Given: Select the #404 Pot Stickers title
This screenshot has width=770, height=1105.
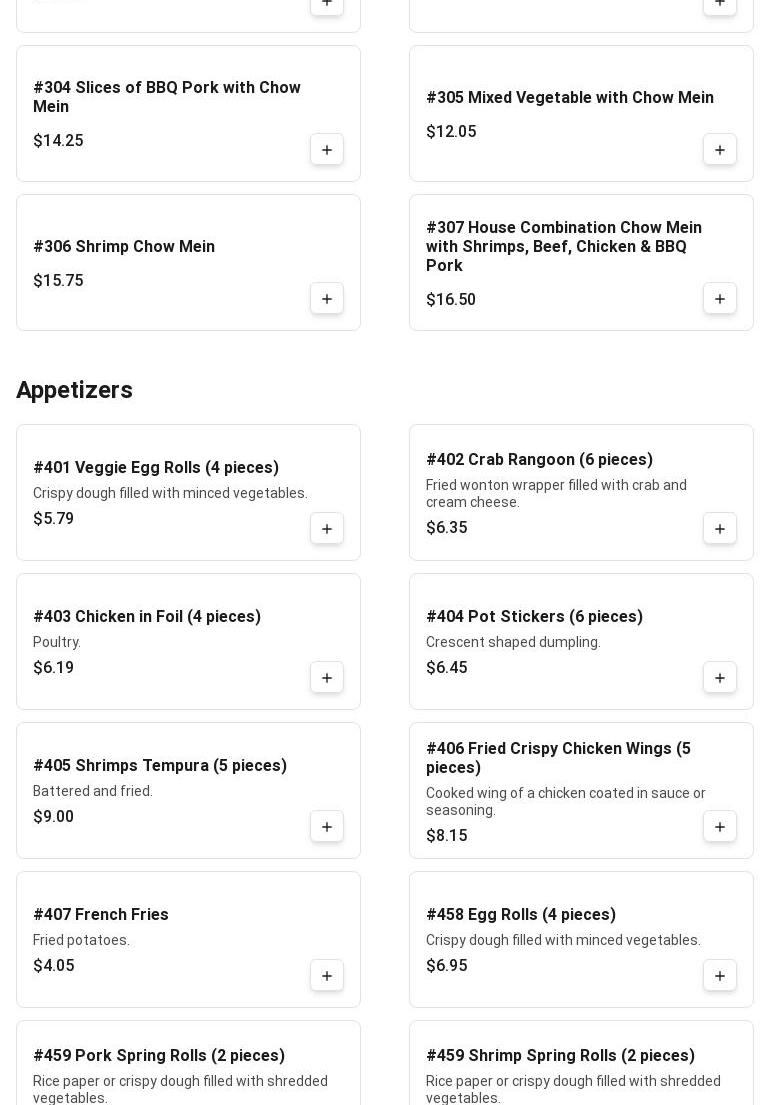Looking at the screenshot, I should click(534, 617).
